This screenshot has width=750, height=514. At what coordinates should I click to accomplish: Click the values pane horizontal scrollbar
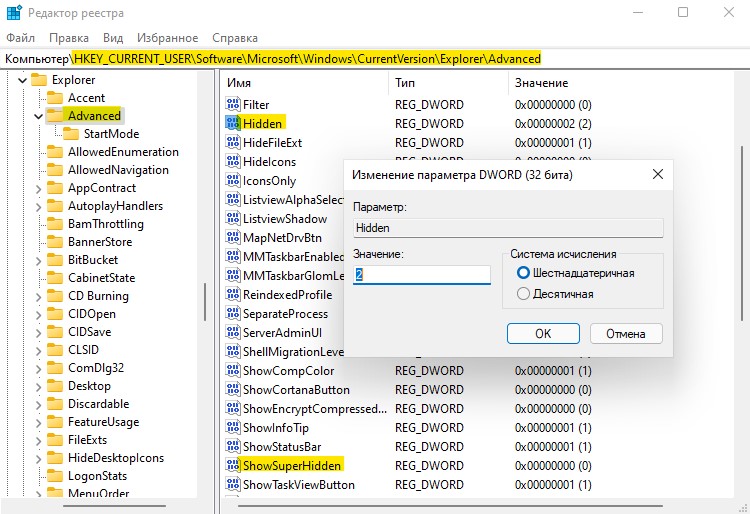coord(450,505)
